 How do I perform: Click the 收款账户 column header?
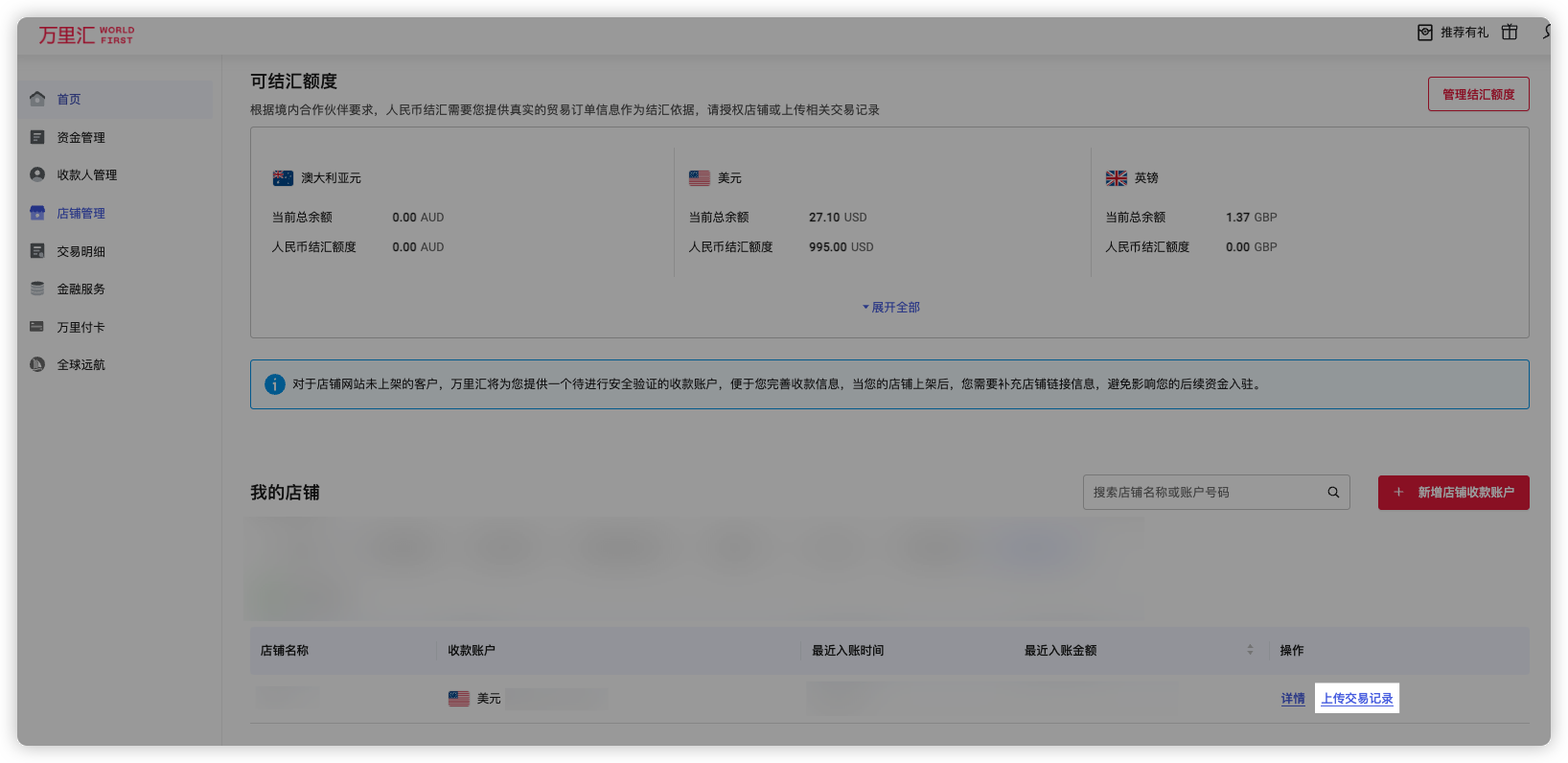(x=472, y=650)
